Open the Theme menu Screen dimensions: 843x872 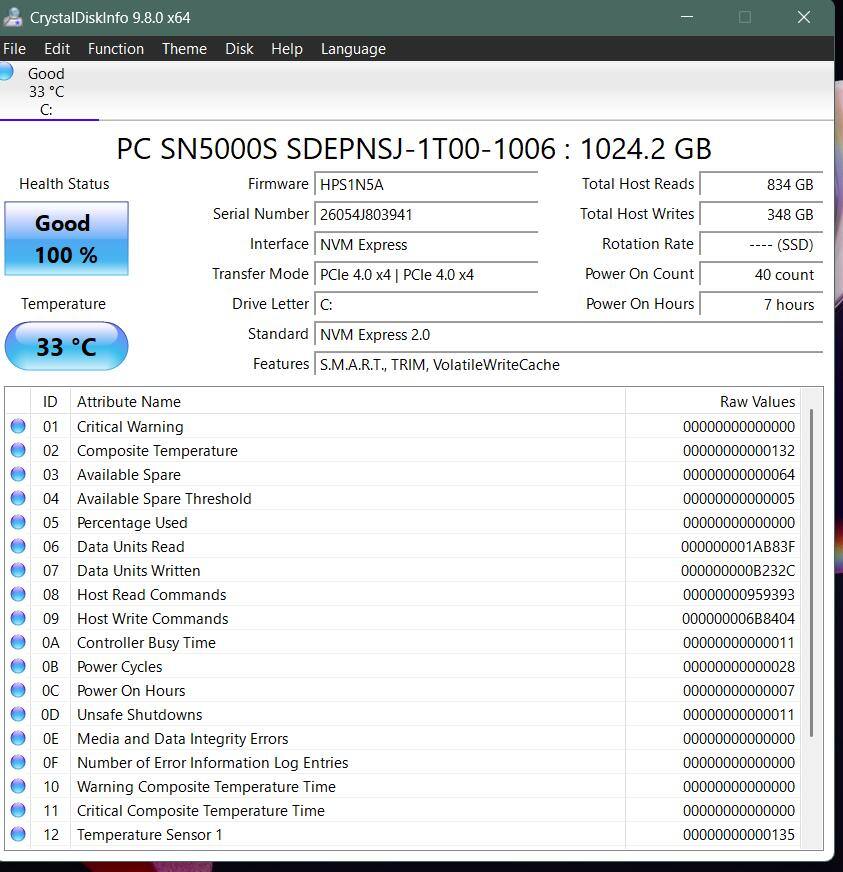[x=184, y=49]
